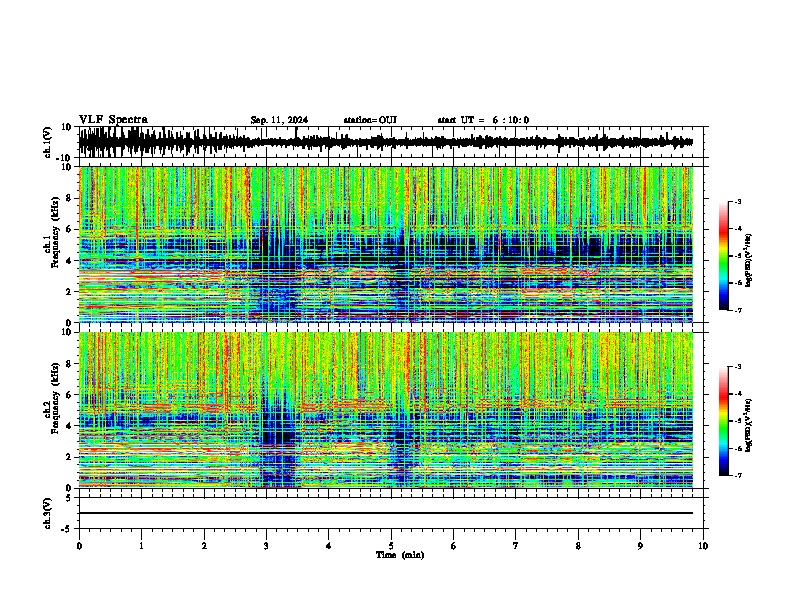Click the ch.1 spectrogram panel
Screen dimensions: 792x612
pos(386,244)
